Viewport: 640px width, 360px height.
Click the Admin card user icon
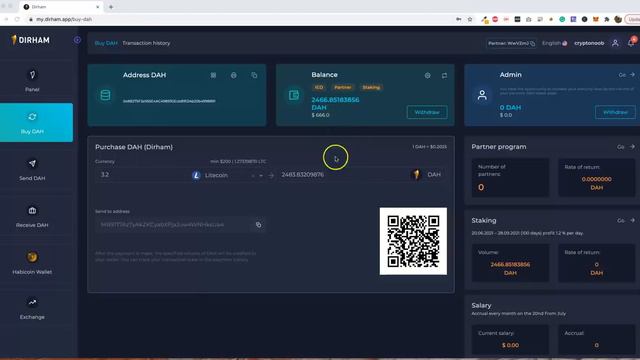(x=482, y=95)
